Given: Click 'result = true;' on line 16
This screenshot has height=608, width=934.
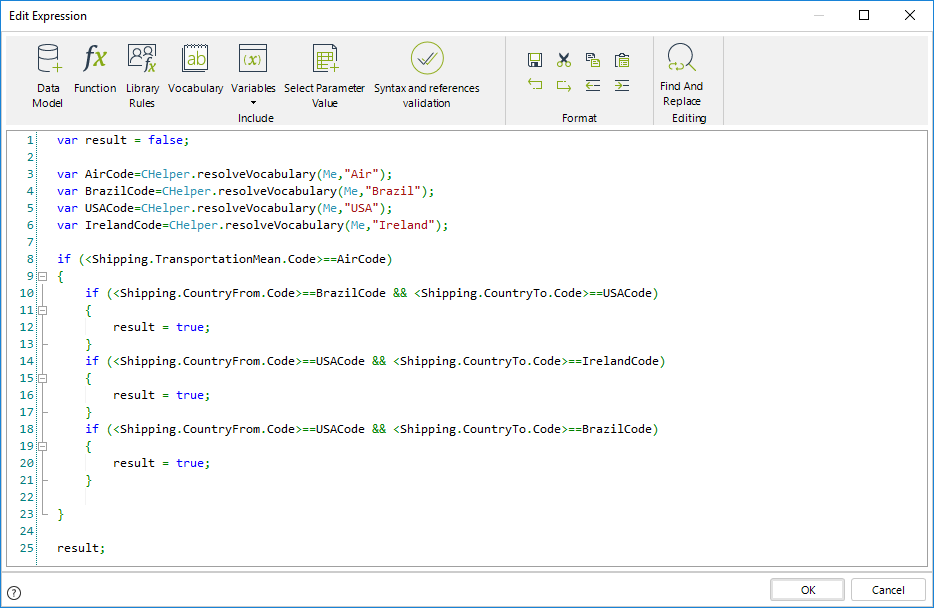Looking at the screenshot, I should [161, 395].
